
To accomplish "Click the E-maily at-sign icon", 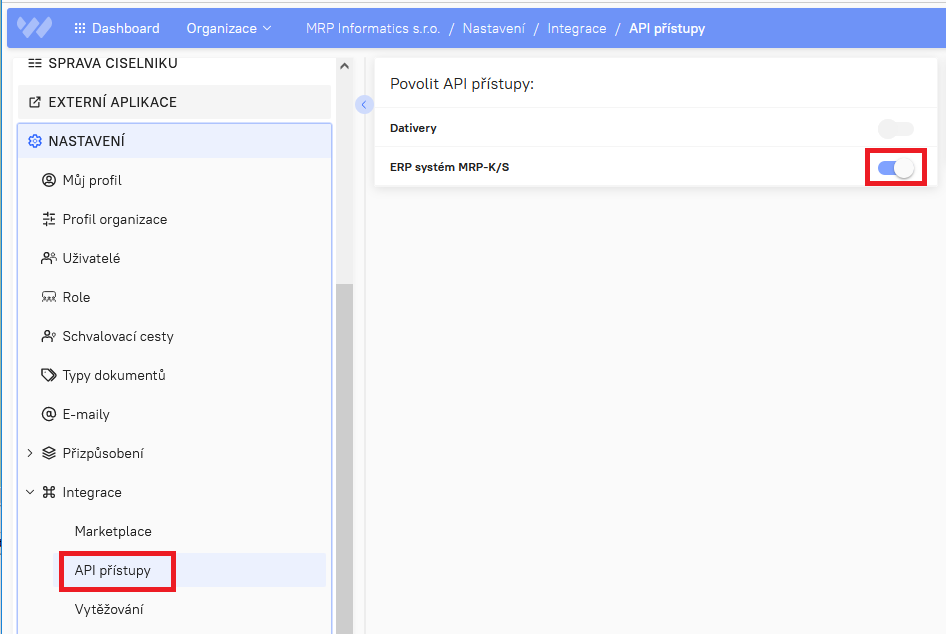I will (x=49, y=414).
